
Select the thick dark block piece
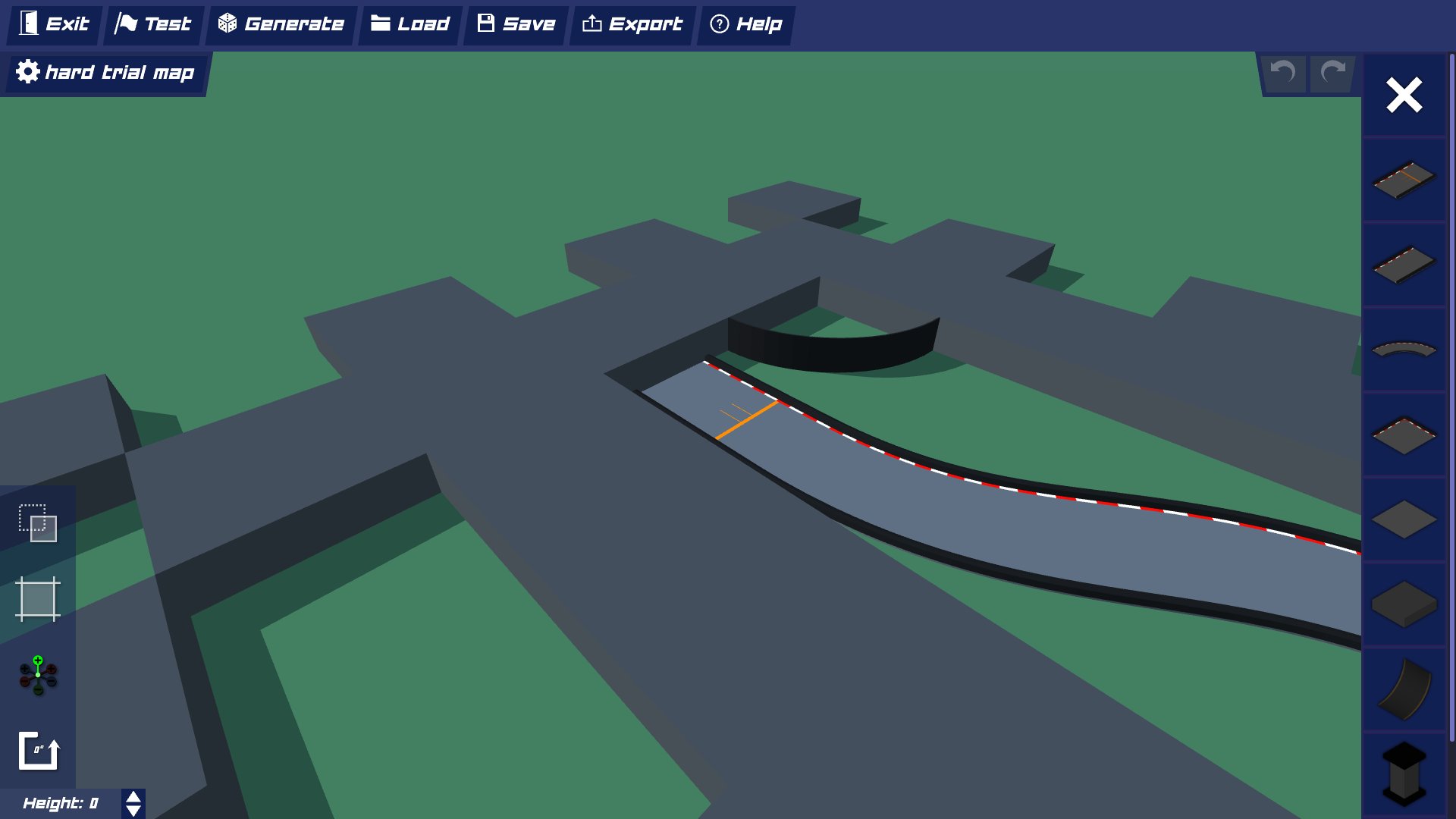1404,604
